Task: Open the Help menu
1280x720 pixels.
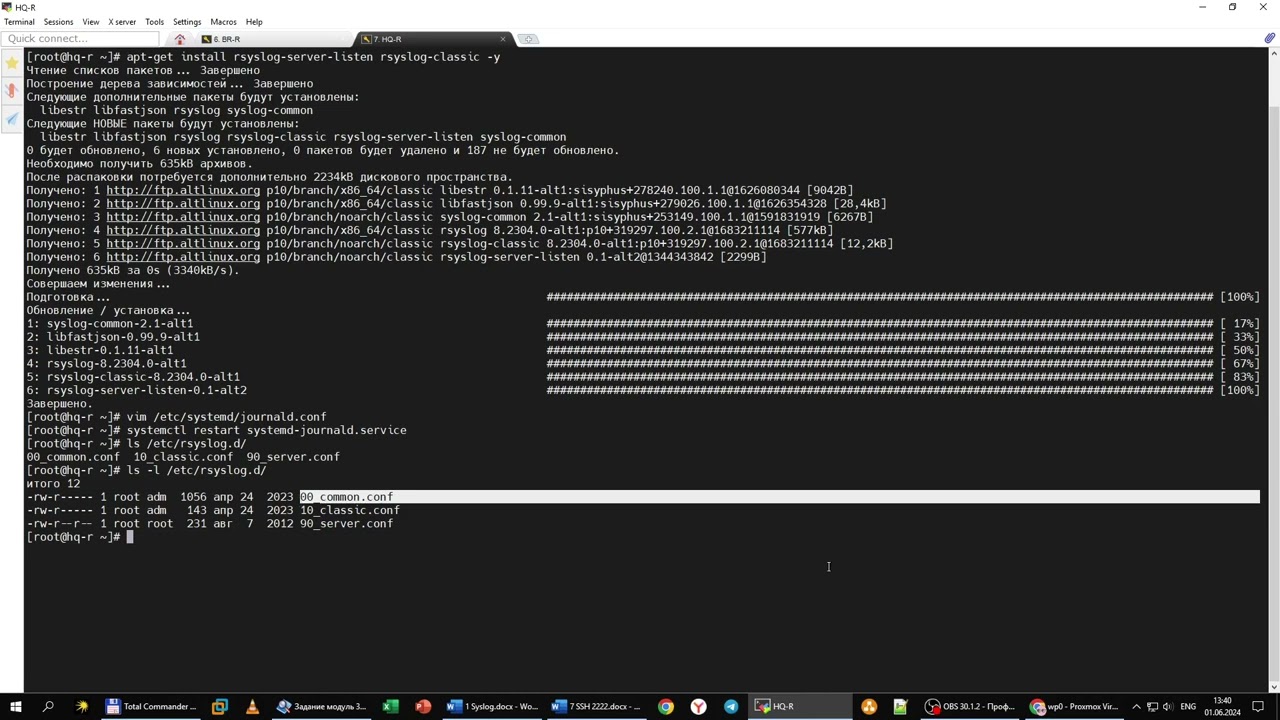Action: [254, 21]
